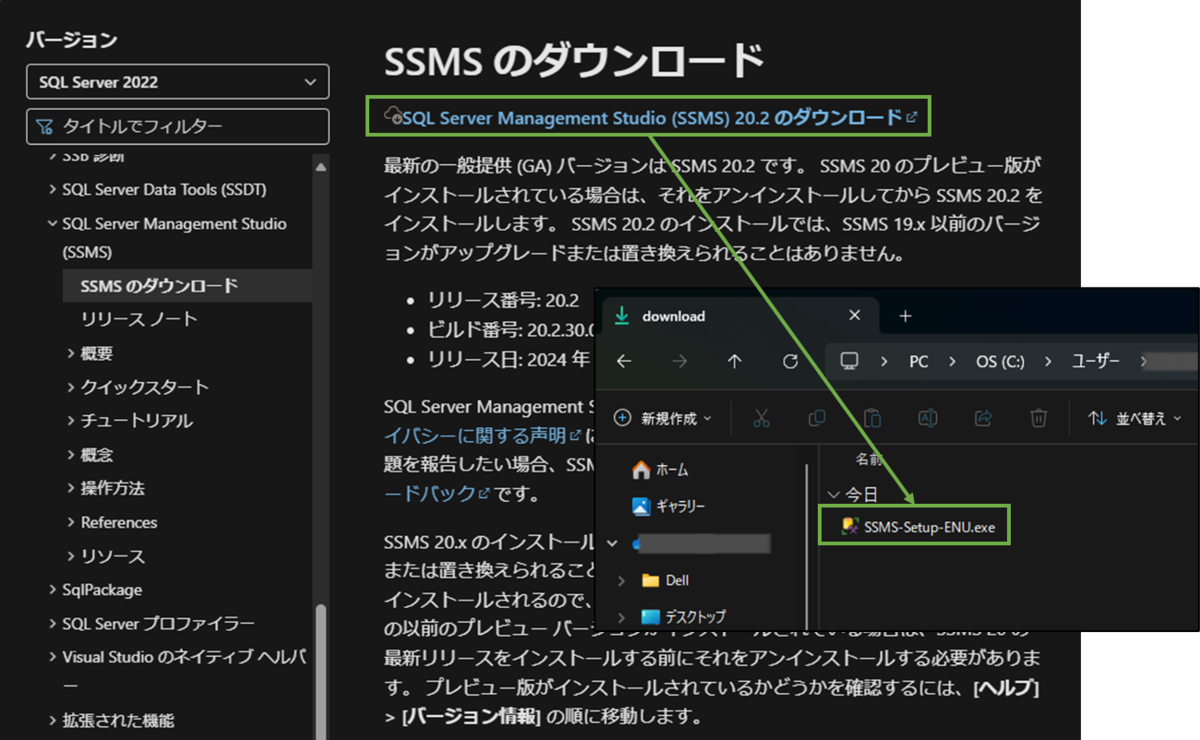The width and height of the screenshot is (1200, 740).
Task: Go back in Explorer
Action: pos(624,361)
